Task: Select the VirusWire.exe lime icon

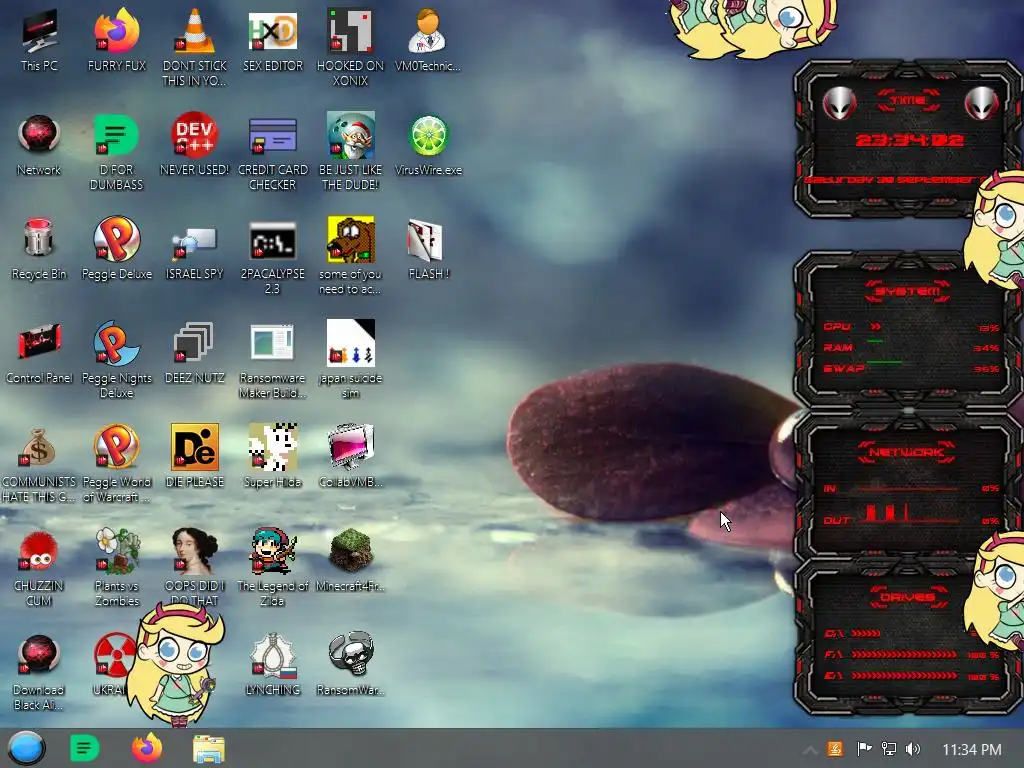Action: (428, 145)
